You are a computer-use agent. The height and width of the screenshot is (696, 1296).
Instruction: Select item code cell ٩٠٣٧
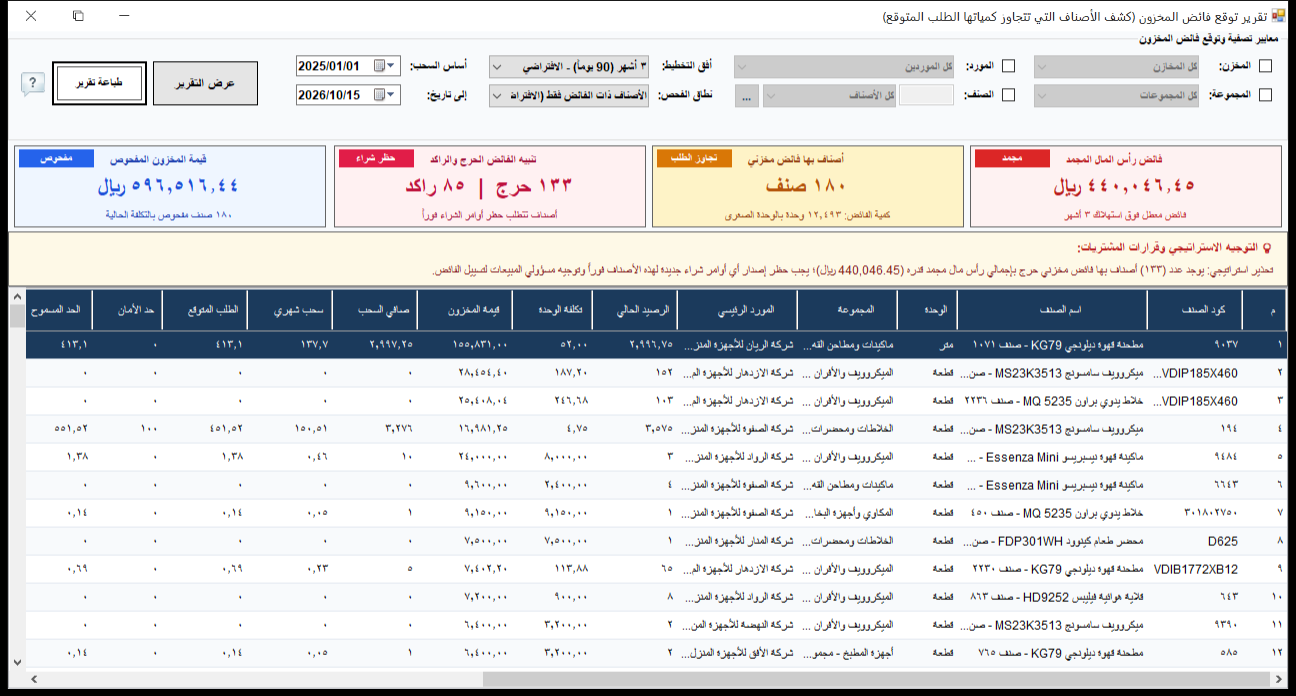pyautogui.click(x=1194, y=344)
